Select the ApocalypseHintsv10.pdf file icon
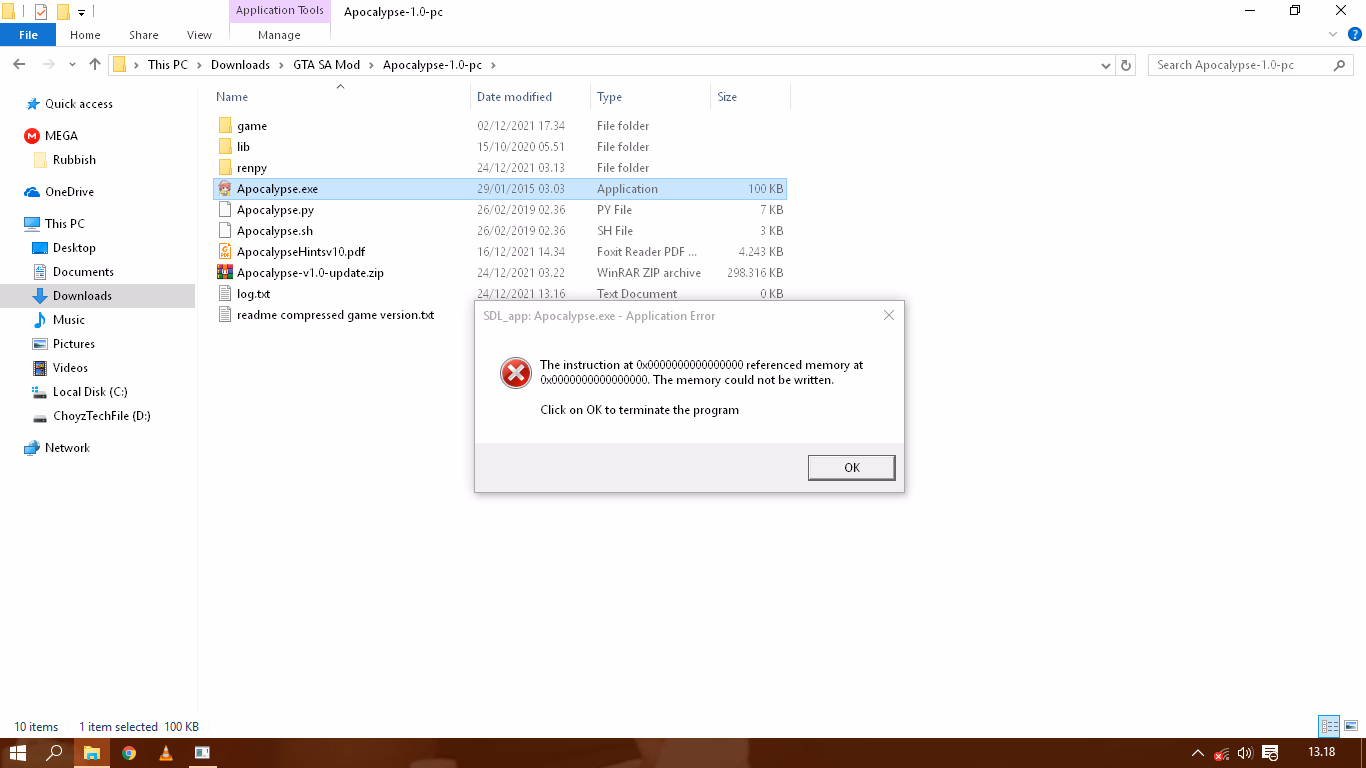The width and height of the screenshot is (1366, 768). 225,252
